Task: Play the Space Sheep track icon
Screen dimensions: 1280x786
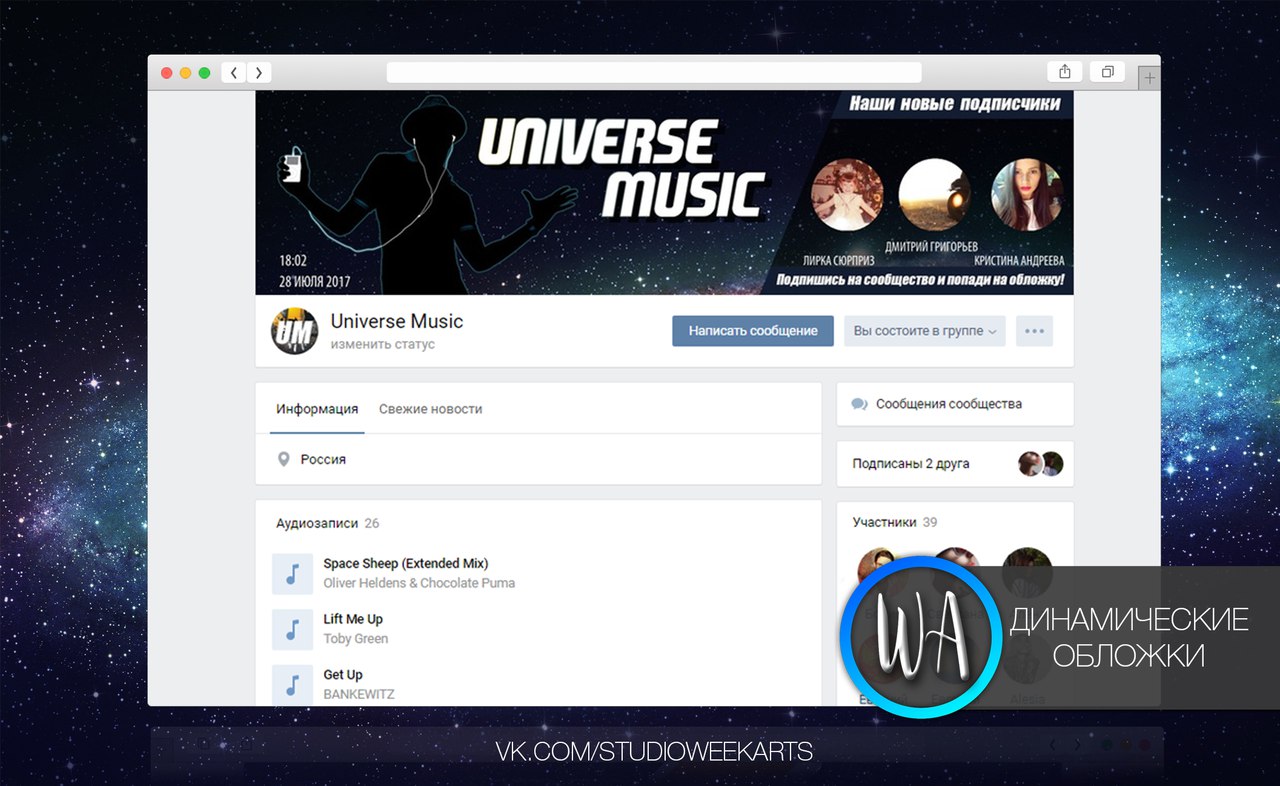Action: click(292, 574)
